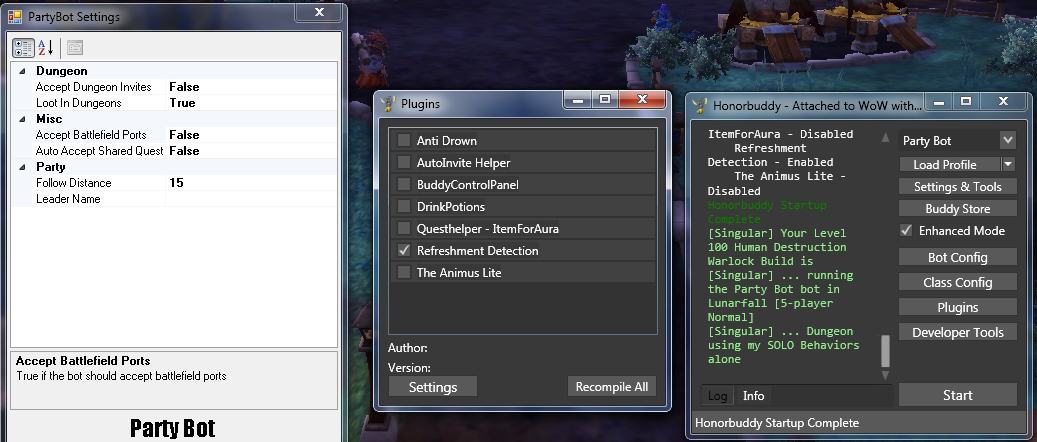The height and width of the screenshot is (442, 1037).
Task: Click the Plugins window title bar icon
Action: click(388, 104)
